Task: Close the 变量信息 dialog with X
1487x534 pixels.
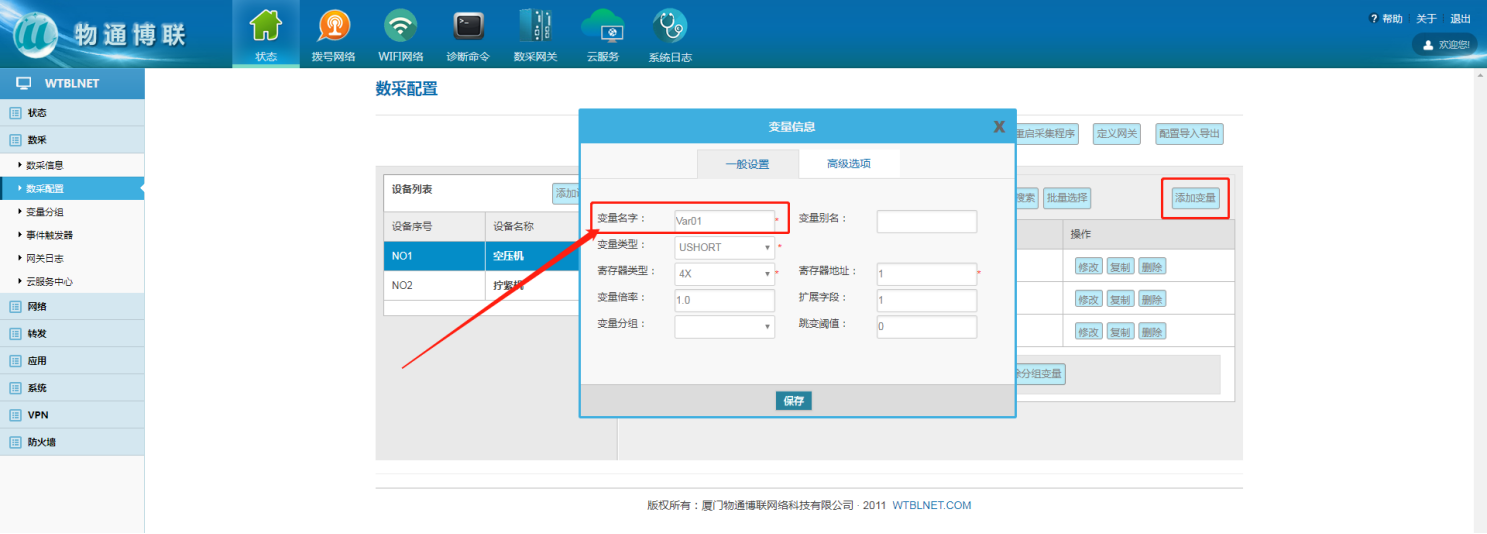Action: (x=998, y=127)
